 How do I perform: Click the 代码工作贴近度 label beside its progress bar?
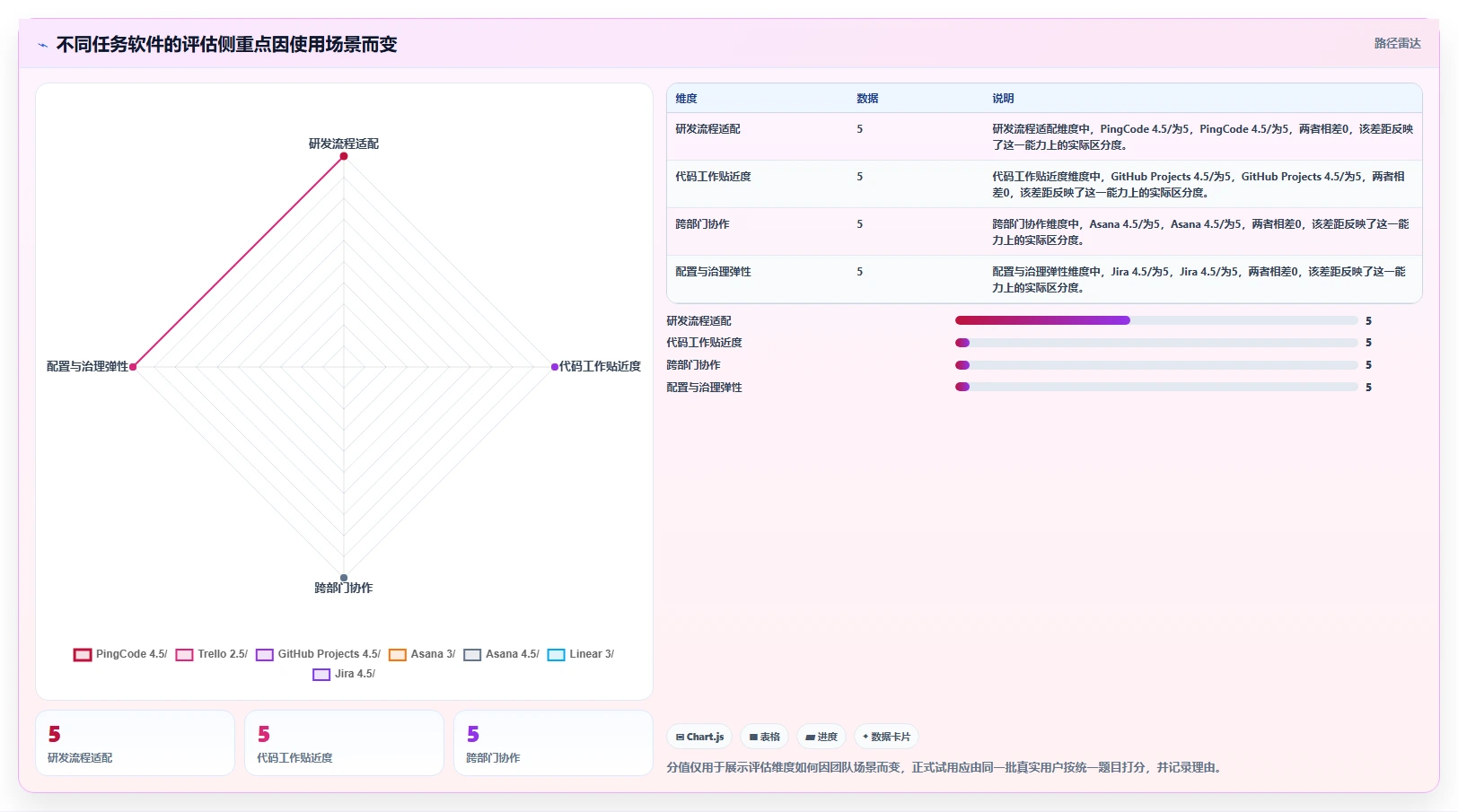tap(704, 343)
